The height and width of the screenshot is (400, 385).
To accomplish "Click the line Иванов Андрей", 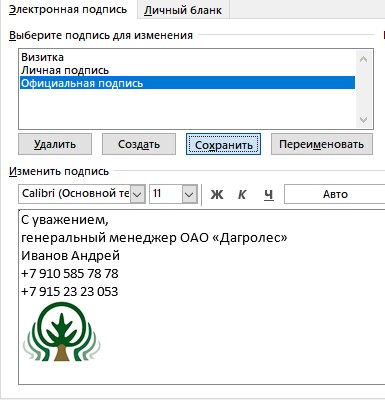I will pyautogui.click(x=70, y=256).
